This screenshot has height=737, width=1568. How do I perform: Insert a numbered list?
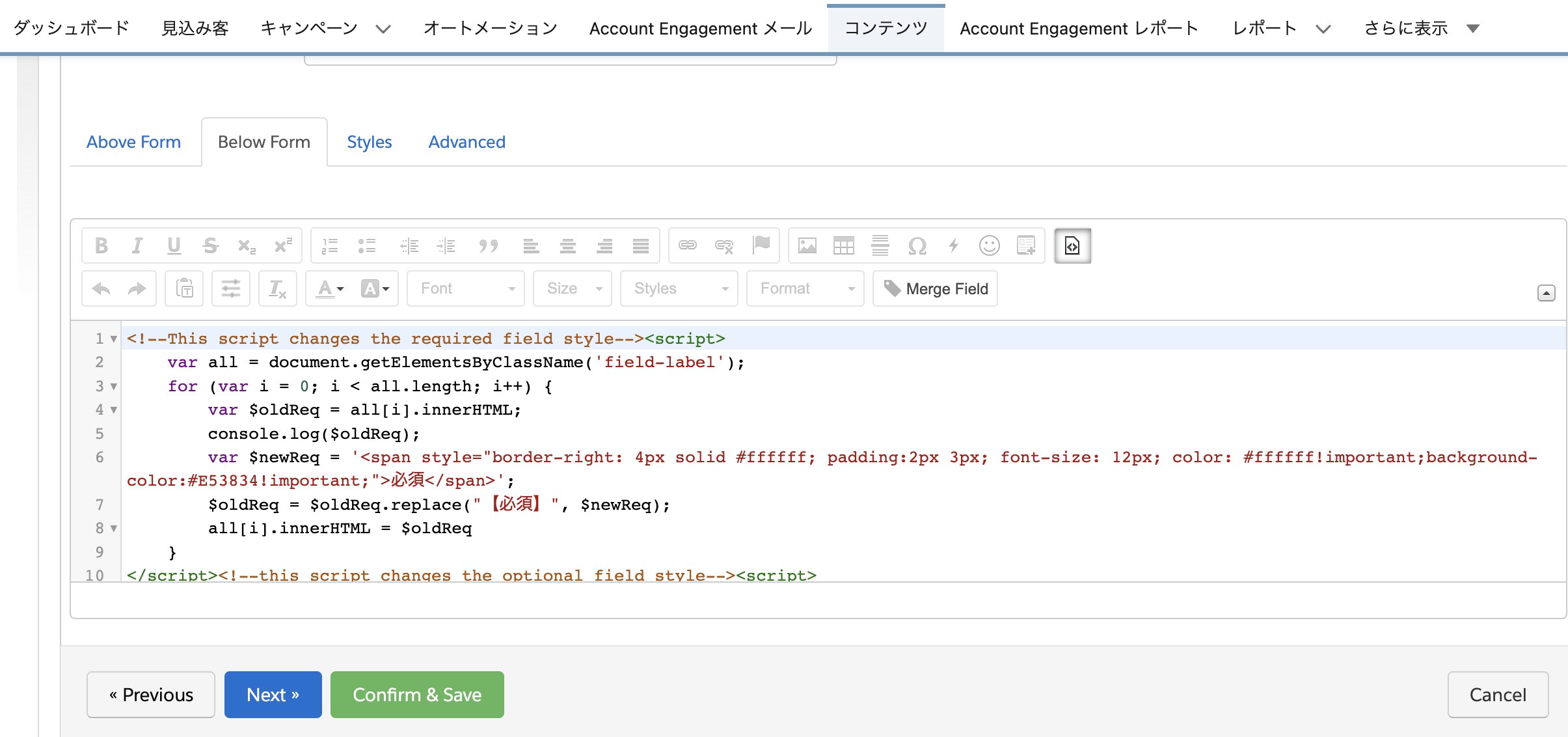click(x=330, y=245)
